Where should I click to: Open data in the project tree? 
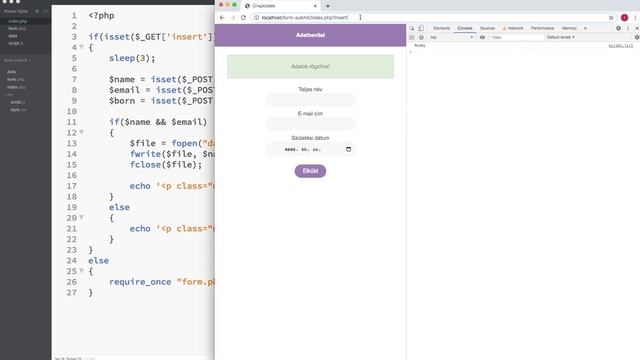11,72
